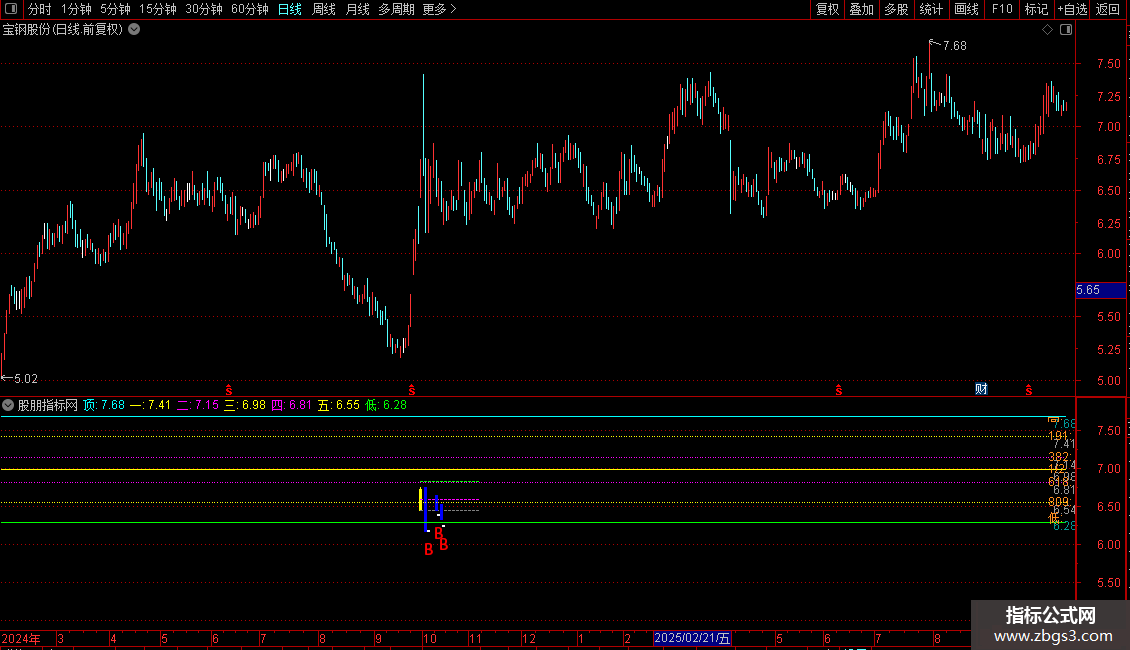Viewport: 1130px width, 650px height.
Task: Click the topmost red B buy signal
Action: click(438, 533)
